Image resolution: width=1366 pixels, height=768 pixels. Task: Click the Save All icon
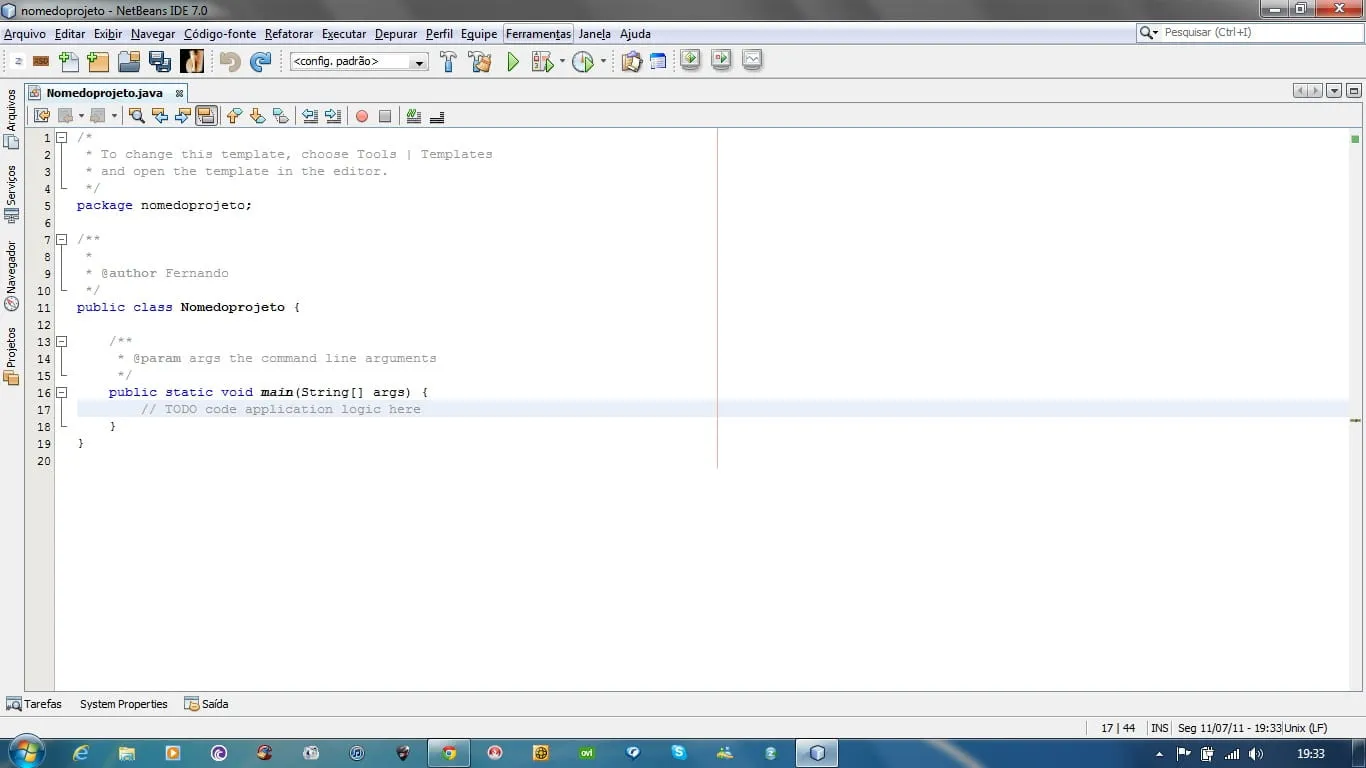tap(159, 62)
